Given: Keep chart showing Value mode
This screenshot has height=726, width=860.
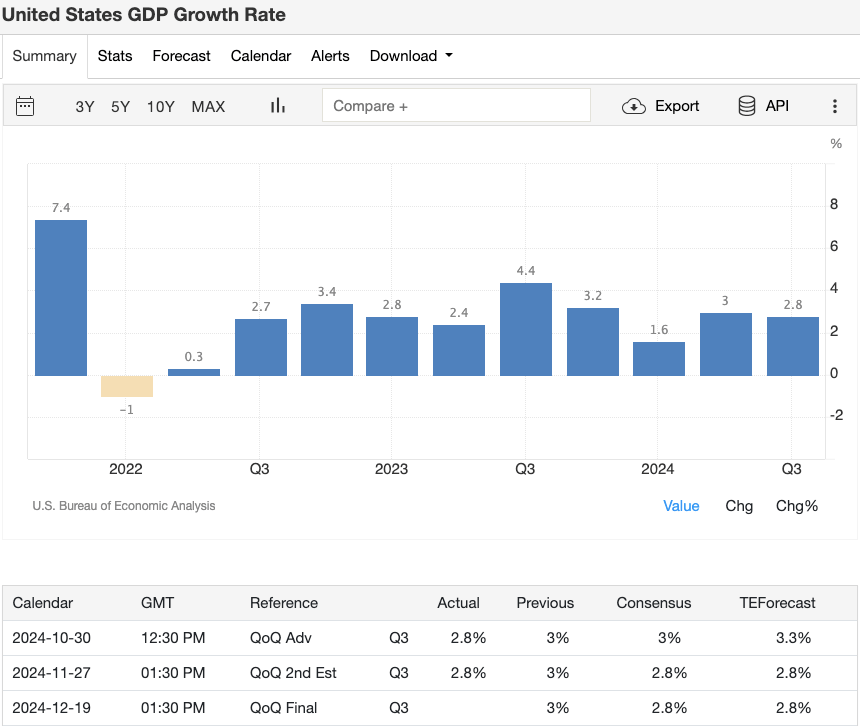Looking at the screenshot, I should 681,506.
